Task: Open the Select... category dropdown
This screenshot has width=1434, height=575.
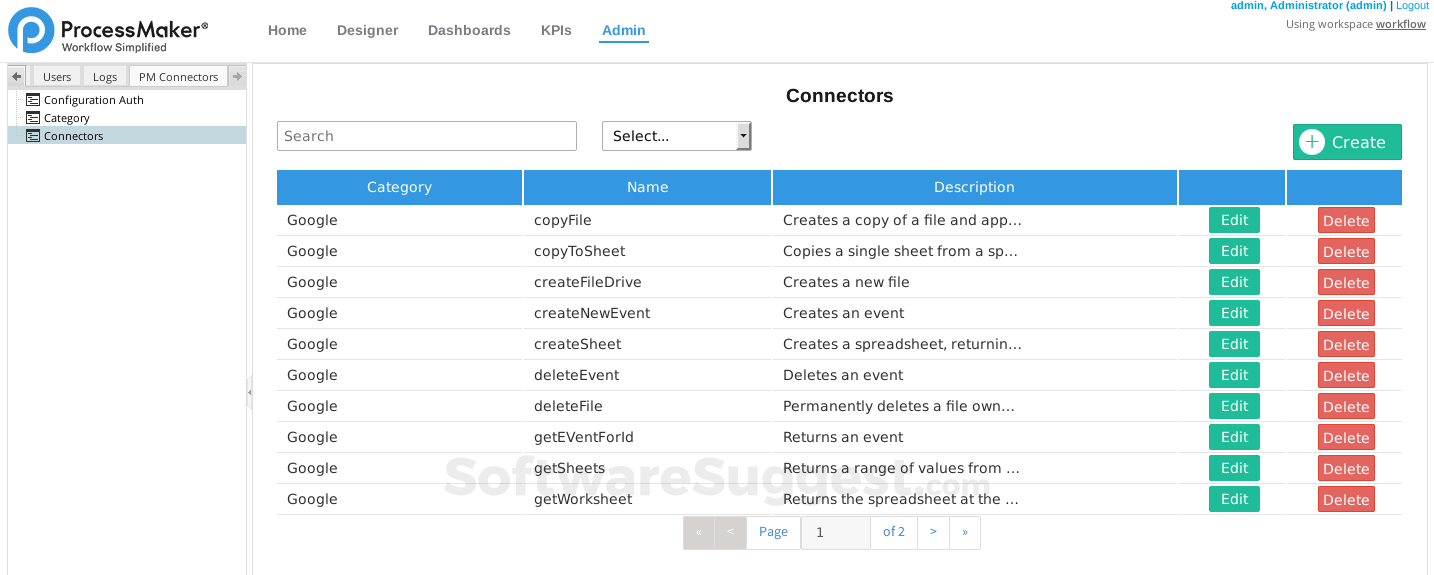Action: click(x=676, y=136)
